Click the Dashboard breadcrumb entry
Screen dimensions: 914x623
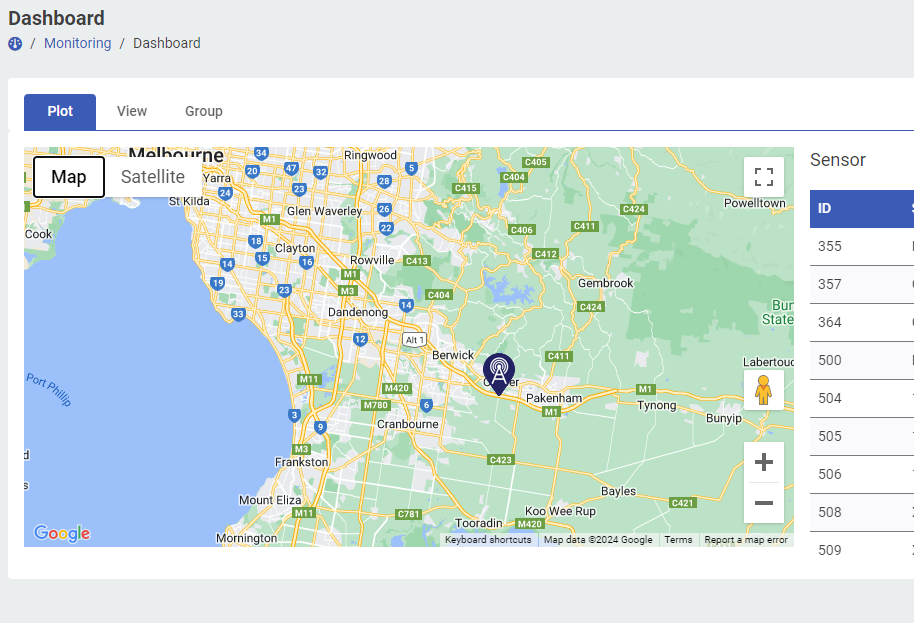pyautogui.click(x=166, y=43)
